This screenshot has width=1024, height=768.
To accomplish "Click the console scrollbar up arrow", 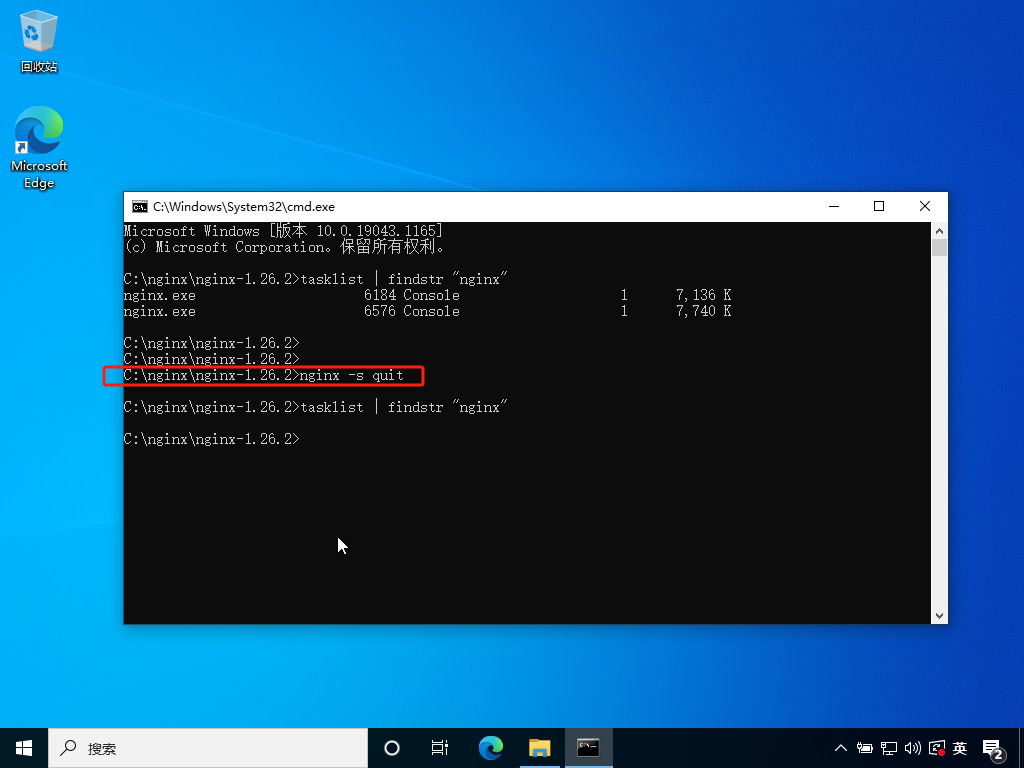I will 939,231.
